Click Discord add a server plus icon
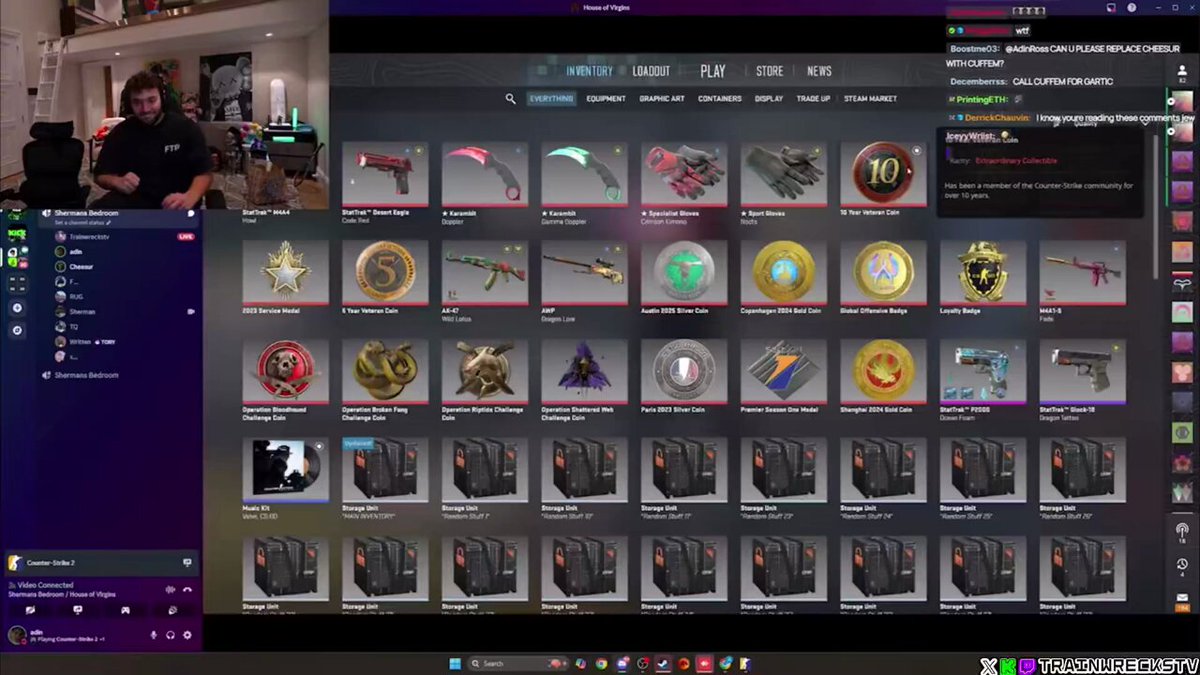Viewport: 1200px width, 675px height. pyautogui.click(x=16, y=307)
